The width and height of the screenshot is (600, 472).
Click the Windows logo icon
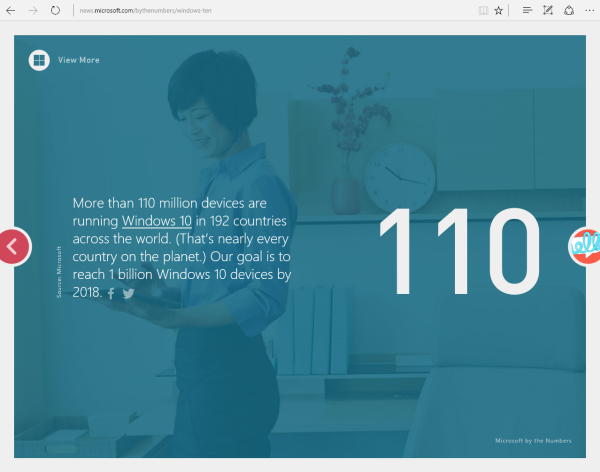tap(39, 60)
